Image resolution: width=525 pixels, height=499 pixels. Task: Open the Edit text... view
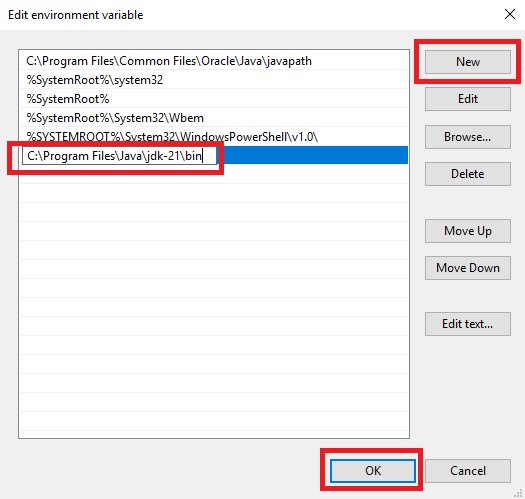[x=468, y=324]
